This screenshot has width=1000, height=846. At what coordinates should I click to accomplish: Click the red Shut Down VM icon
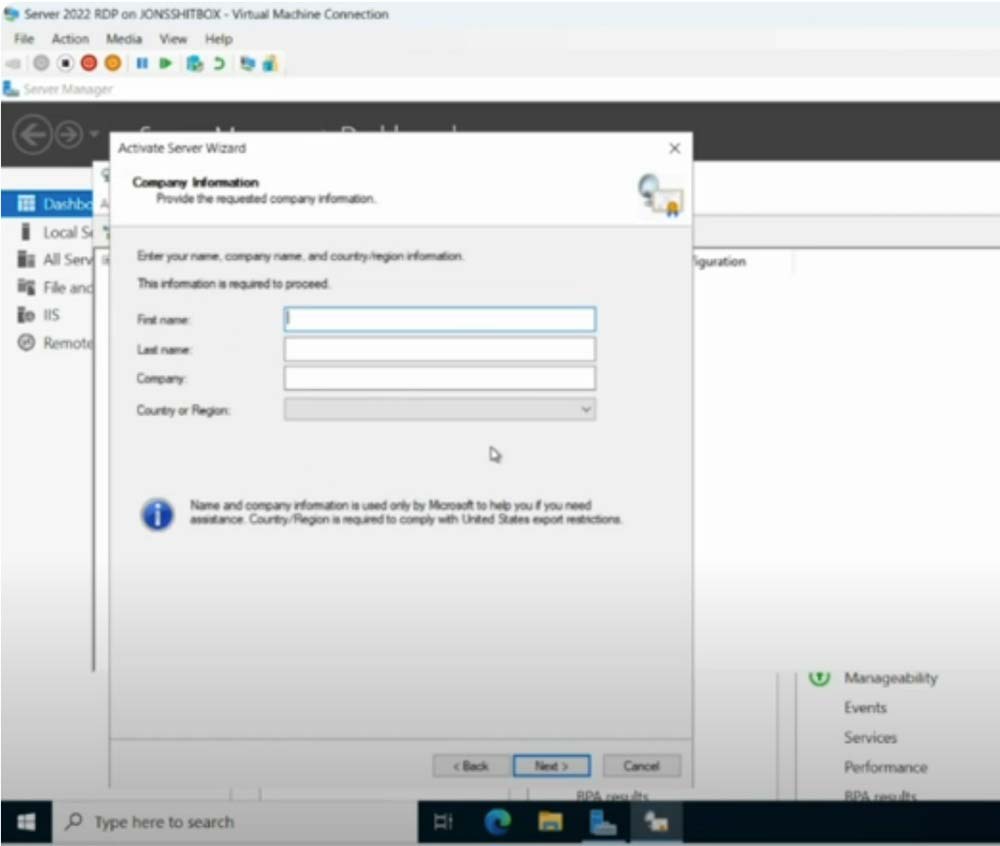pos(89,63)
